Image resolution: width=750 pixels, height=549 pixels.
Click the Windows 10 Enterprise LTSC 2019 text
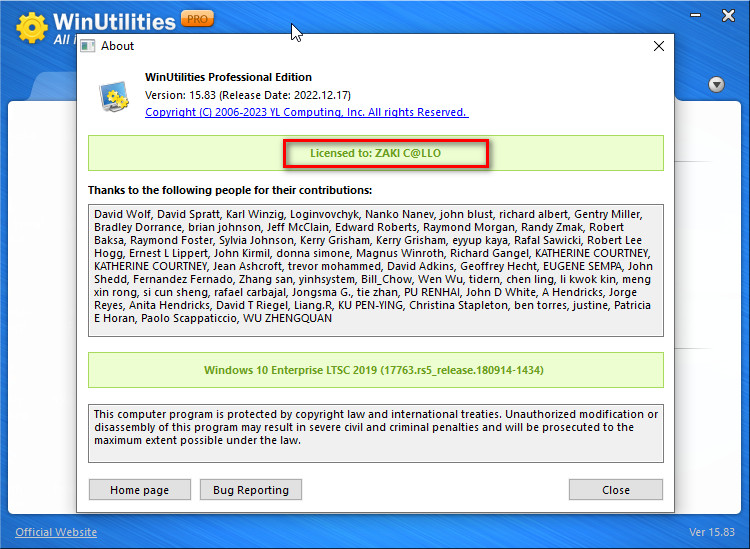pos(374,370)
